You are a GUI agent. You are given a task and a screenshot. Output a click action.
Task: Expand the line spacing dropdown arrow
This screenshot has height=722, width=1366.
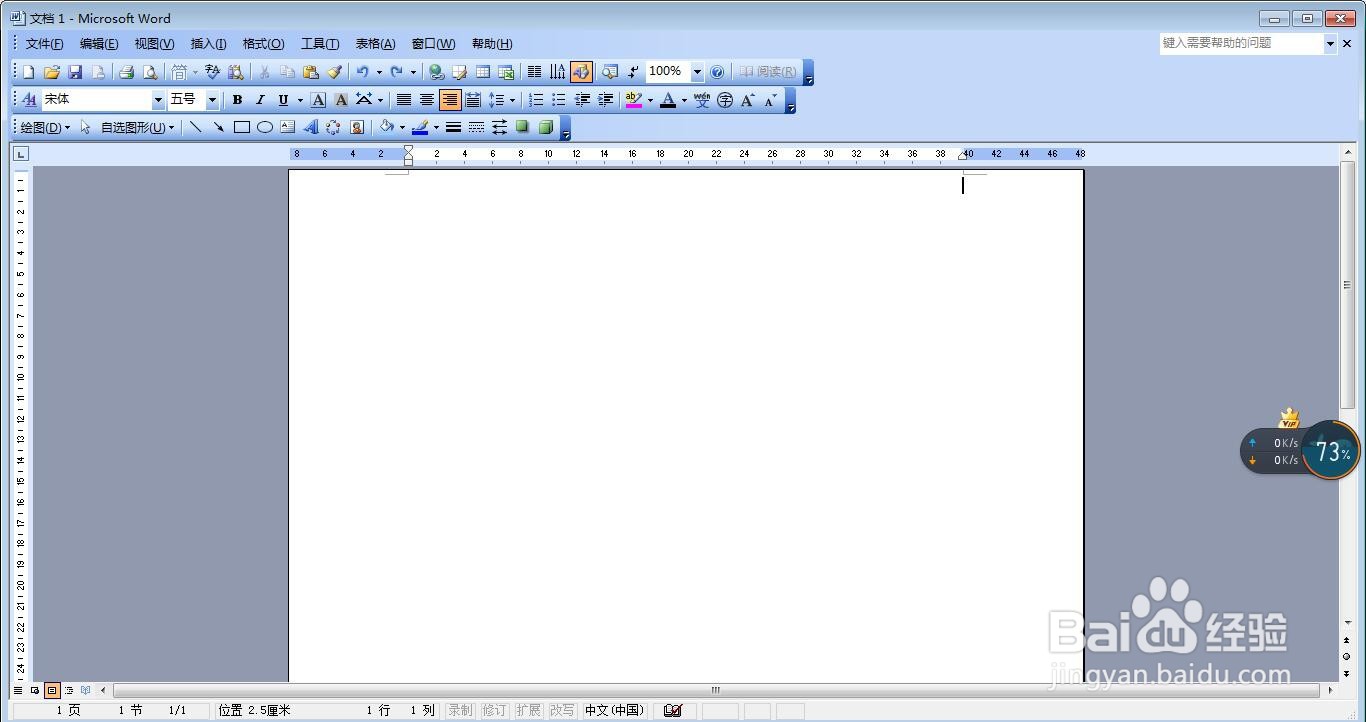(512, 100)
